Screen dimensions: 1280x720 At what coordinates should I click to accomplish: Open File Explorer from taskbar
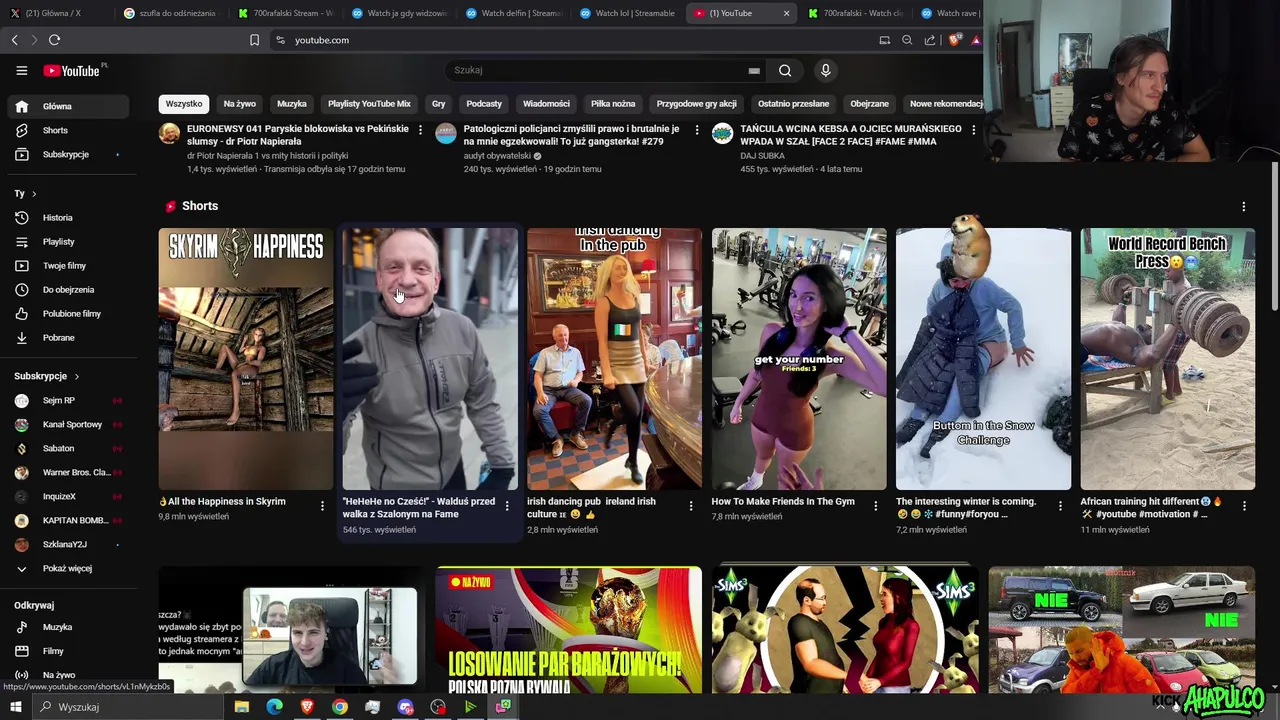point(241,707)
